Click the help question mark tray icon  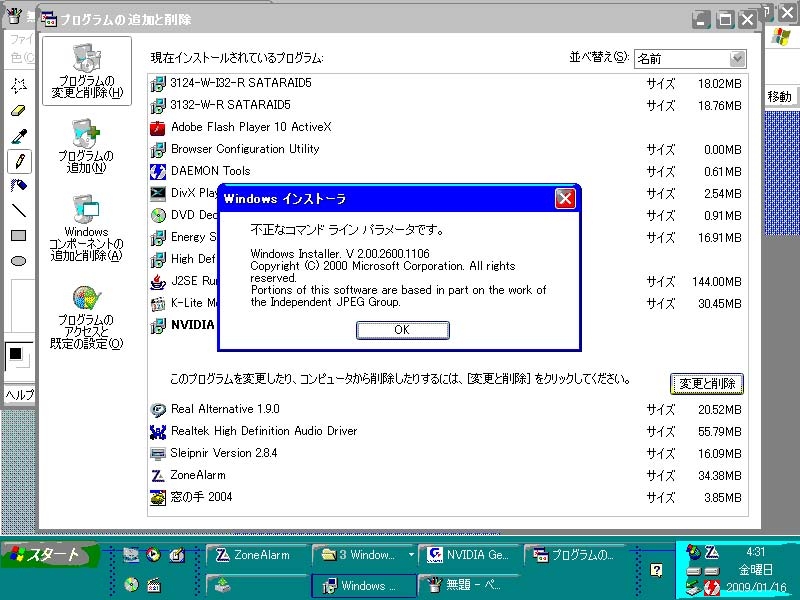coord(656,570)
